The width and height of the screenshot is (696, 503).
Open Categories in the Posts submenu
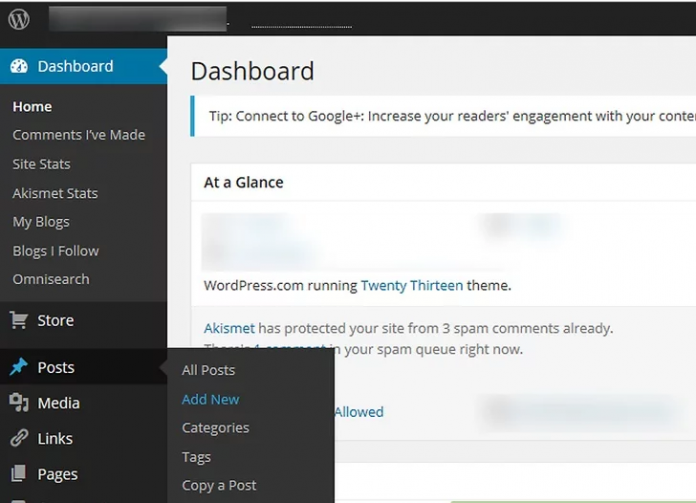(x=215, y=428)
